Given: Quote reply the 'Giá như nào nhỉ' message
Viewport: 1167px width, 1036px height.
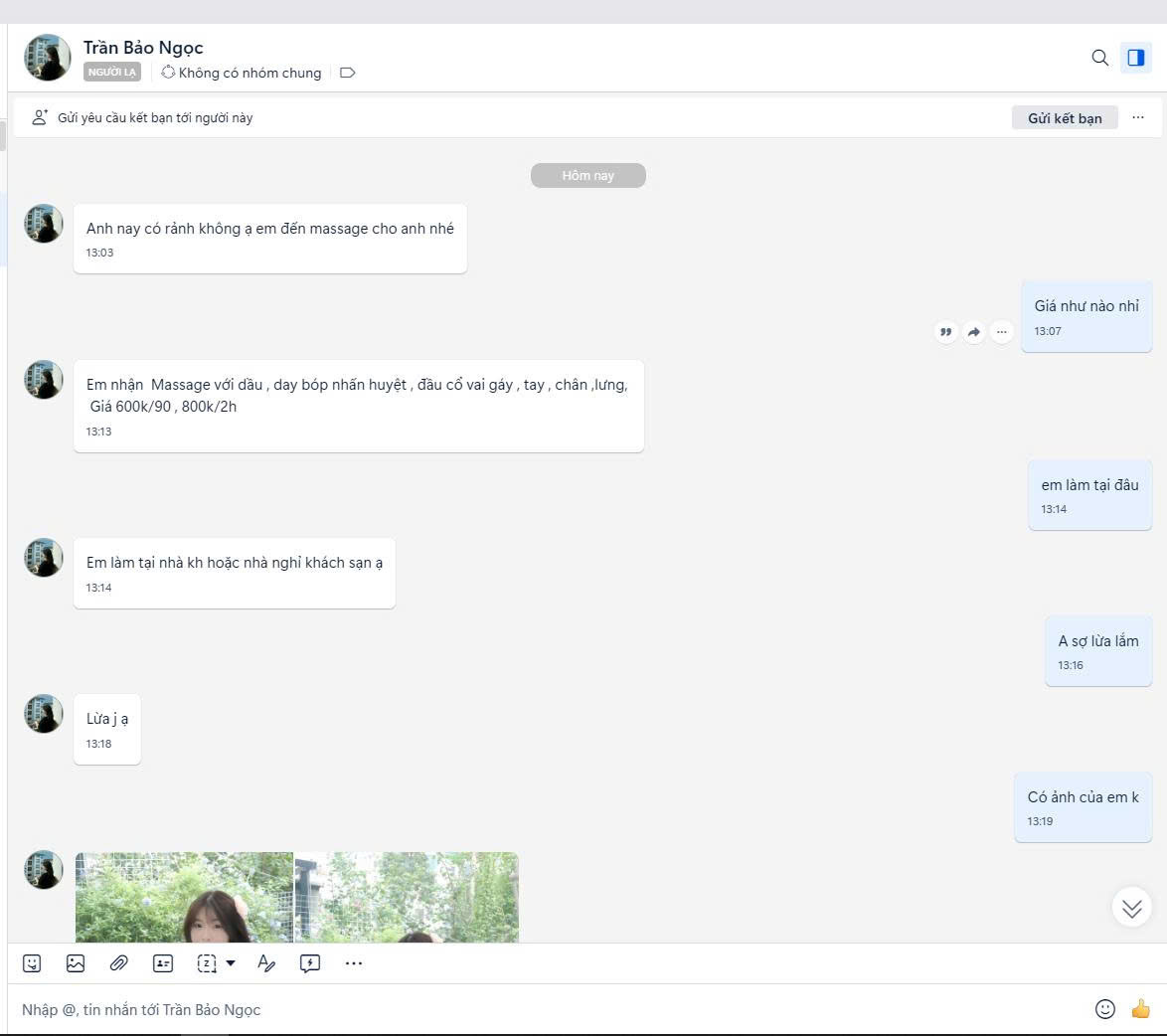Looking at the screenshot, I should pyautogui.click(x=946, y=332).
